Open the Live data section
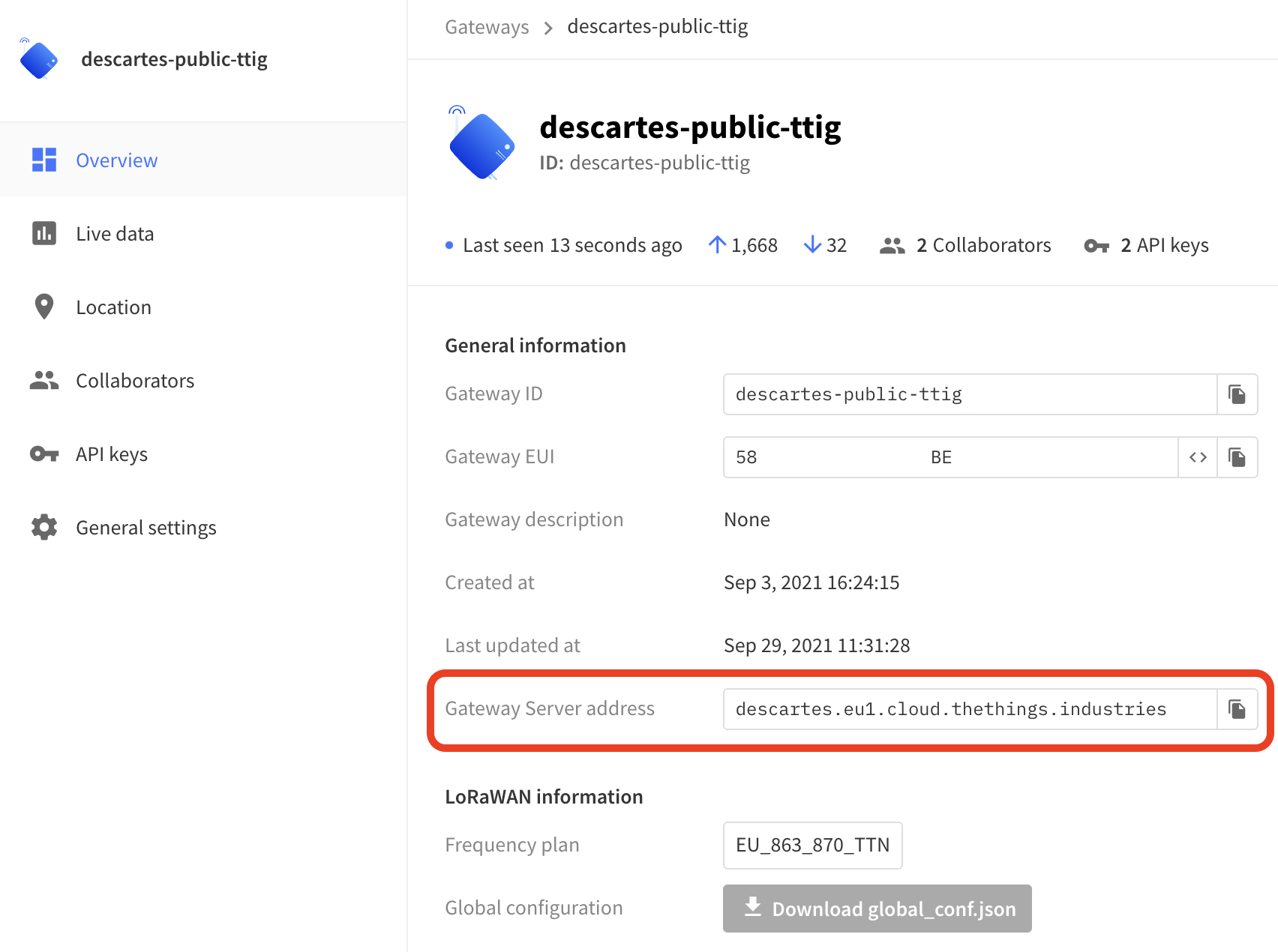 coord(203,233)
